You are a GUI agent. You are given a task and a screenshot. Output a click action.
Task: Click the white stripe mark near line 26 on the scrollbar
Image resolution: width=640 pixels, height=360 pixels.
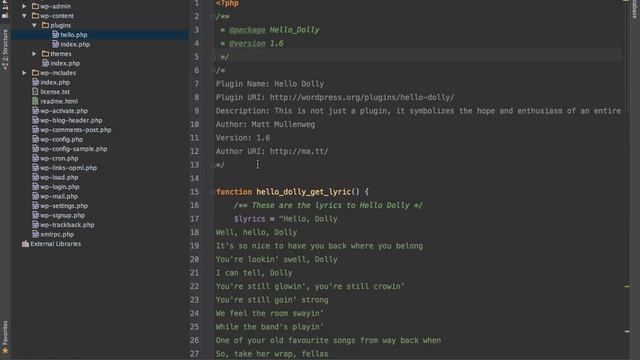pos(627,331)
